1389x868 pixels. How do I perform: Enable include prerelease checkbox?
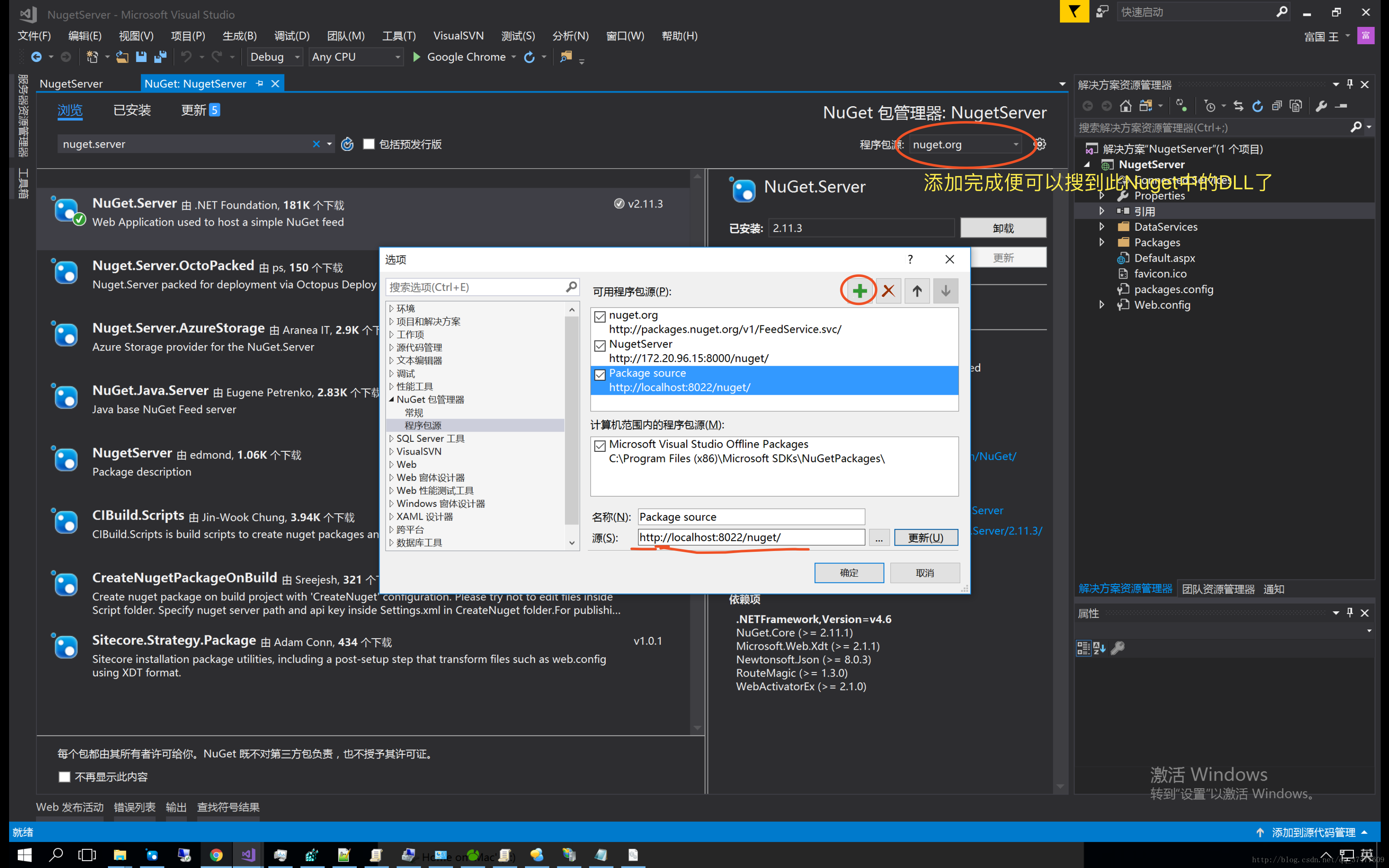click(x=368, y=144)
